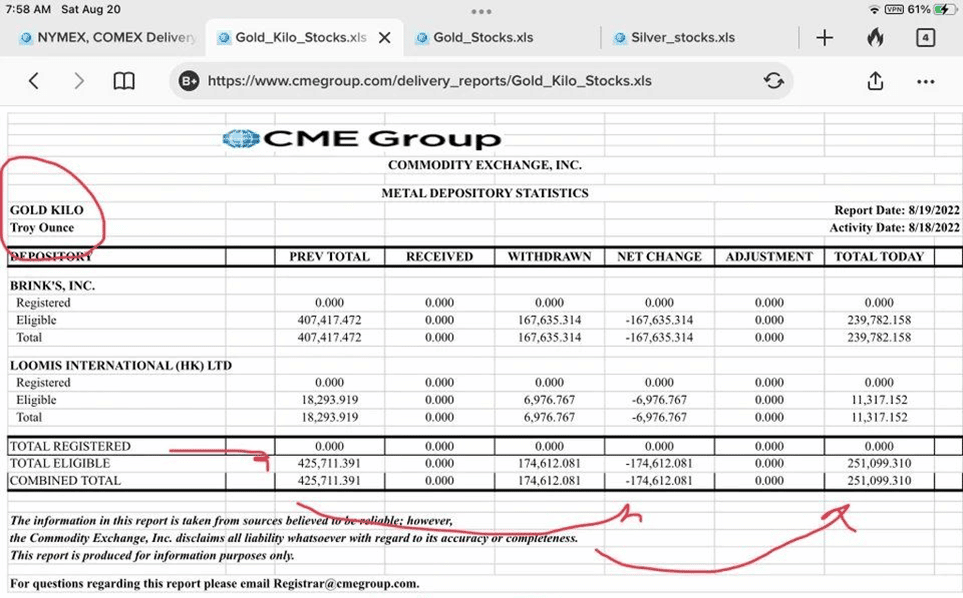Viewport: 963px width, 598px height.
Task: Click the Registrar@cmegroup.com email address
Action: (x=346, y=583)
